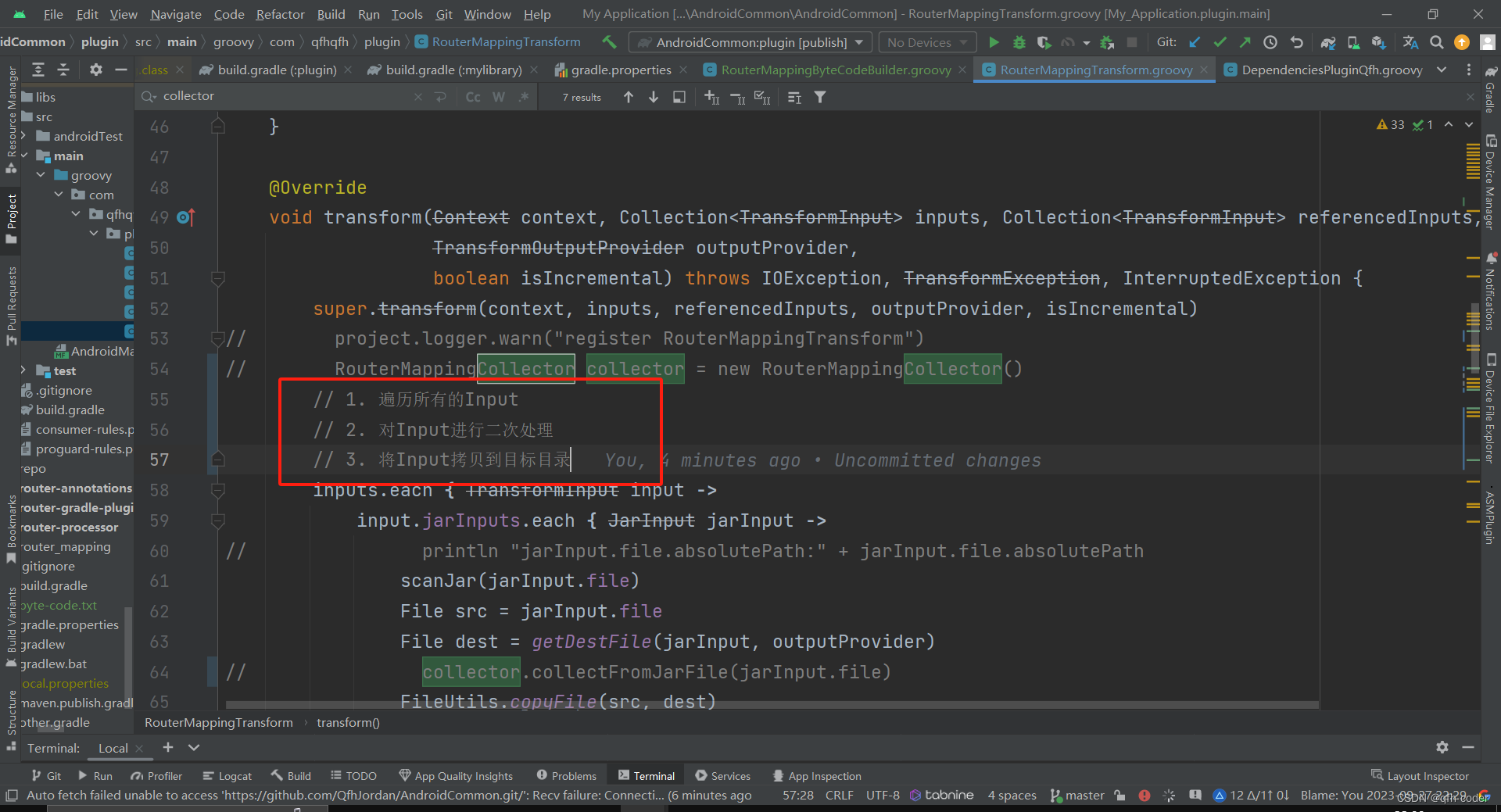Open Device Manager toolbar icon

coord(1353,42)
